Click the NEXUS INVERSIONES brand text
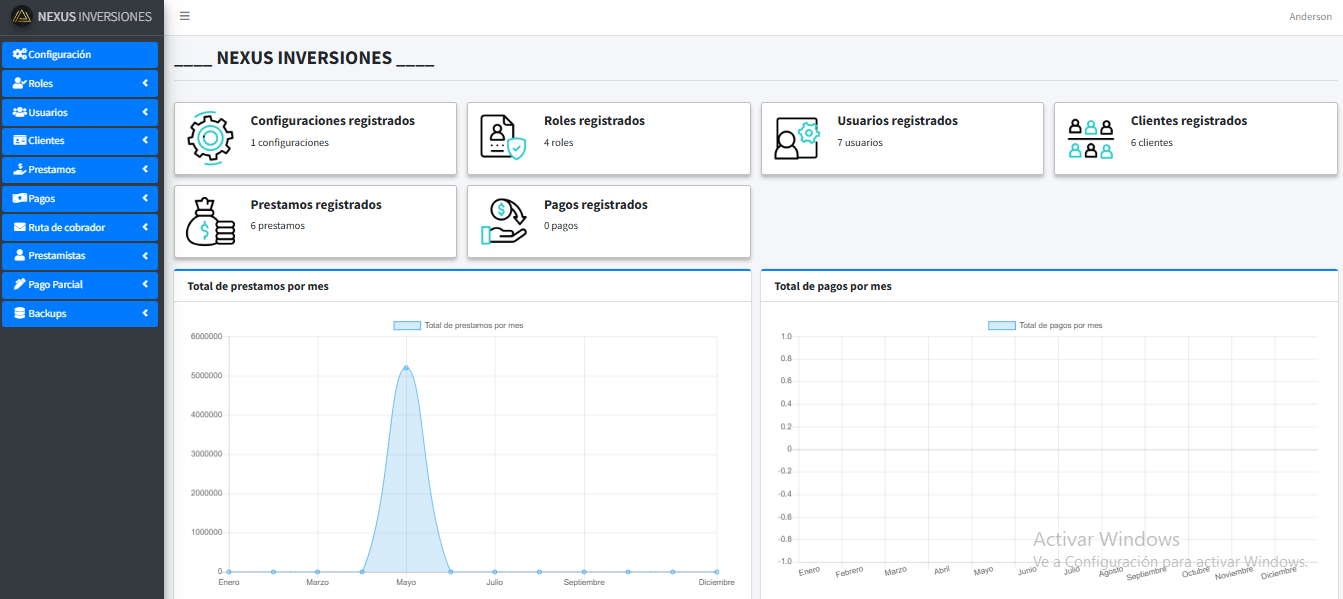This screenshot has height=599, width=1343. click(95, 16)
